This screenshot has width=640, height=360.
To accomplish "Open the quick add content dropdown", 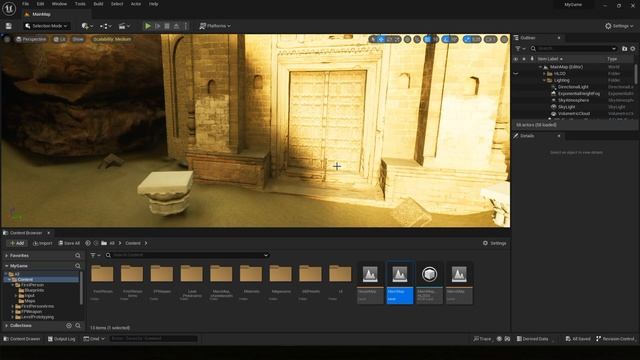I will tap(87, 26).
